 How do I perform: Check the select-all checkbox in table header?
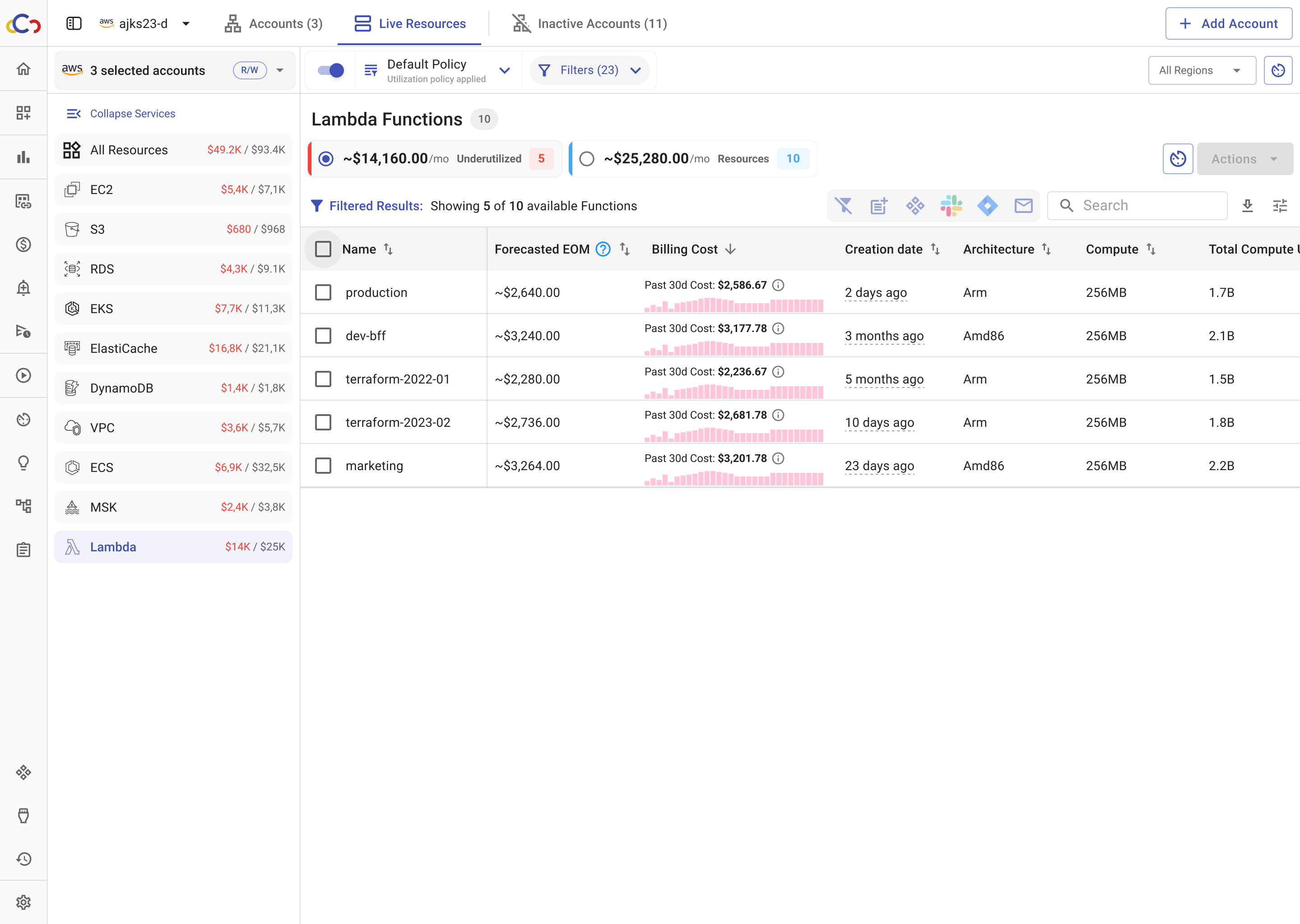click(x=323, y=249)
